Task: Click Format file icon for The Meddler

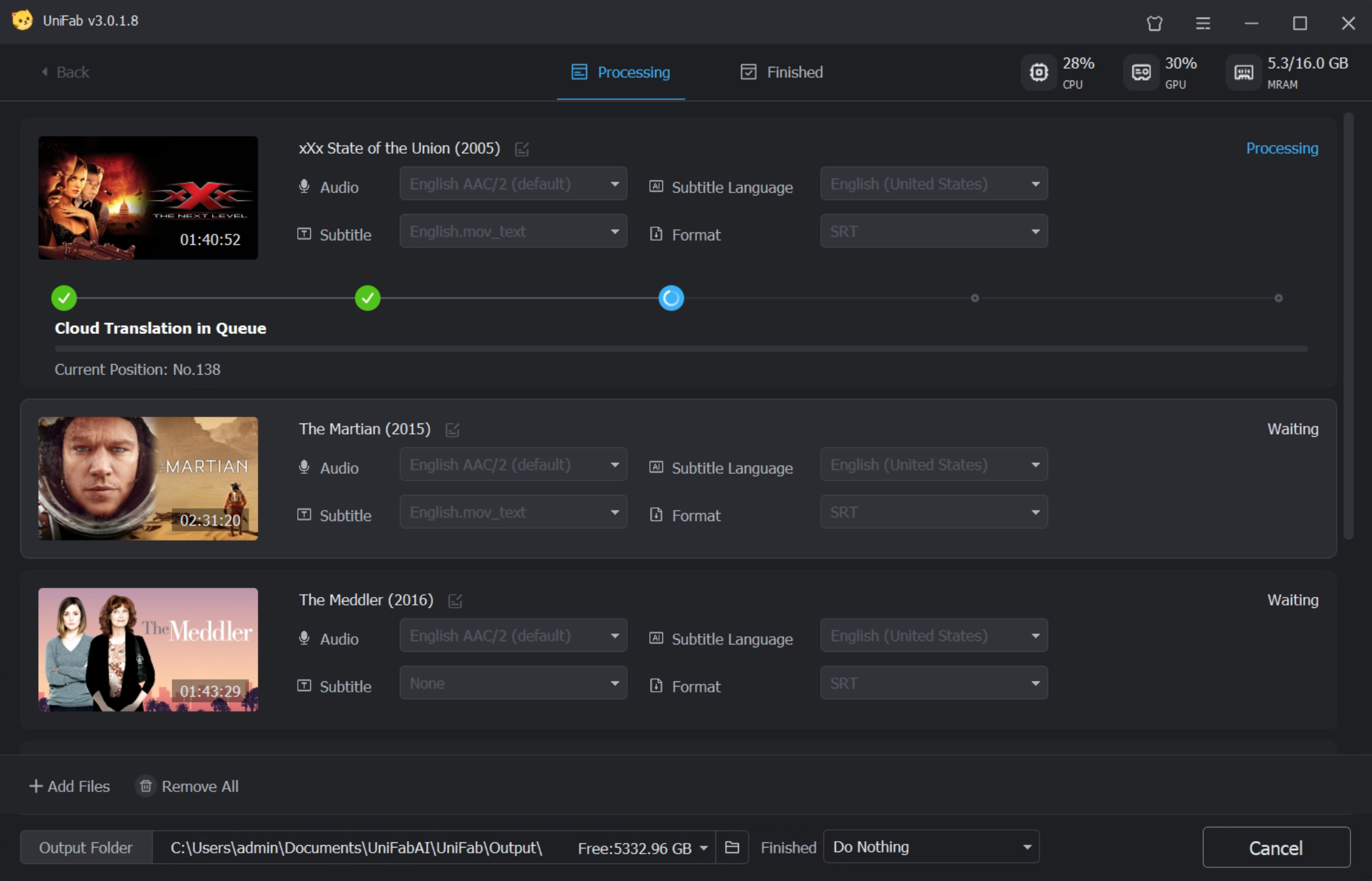Action: [656, 685]
